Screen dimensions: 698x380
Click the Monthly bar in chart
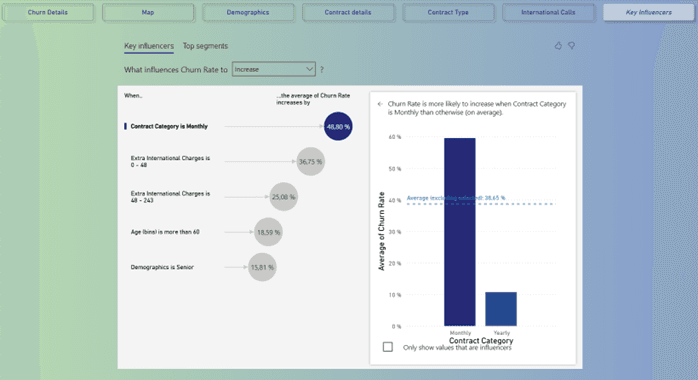(x=460, y=232)
